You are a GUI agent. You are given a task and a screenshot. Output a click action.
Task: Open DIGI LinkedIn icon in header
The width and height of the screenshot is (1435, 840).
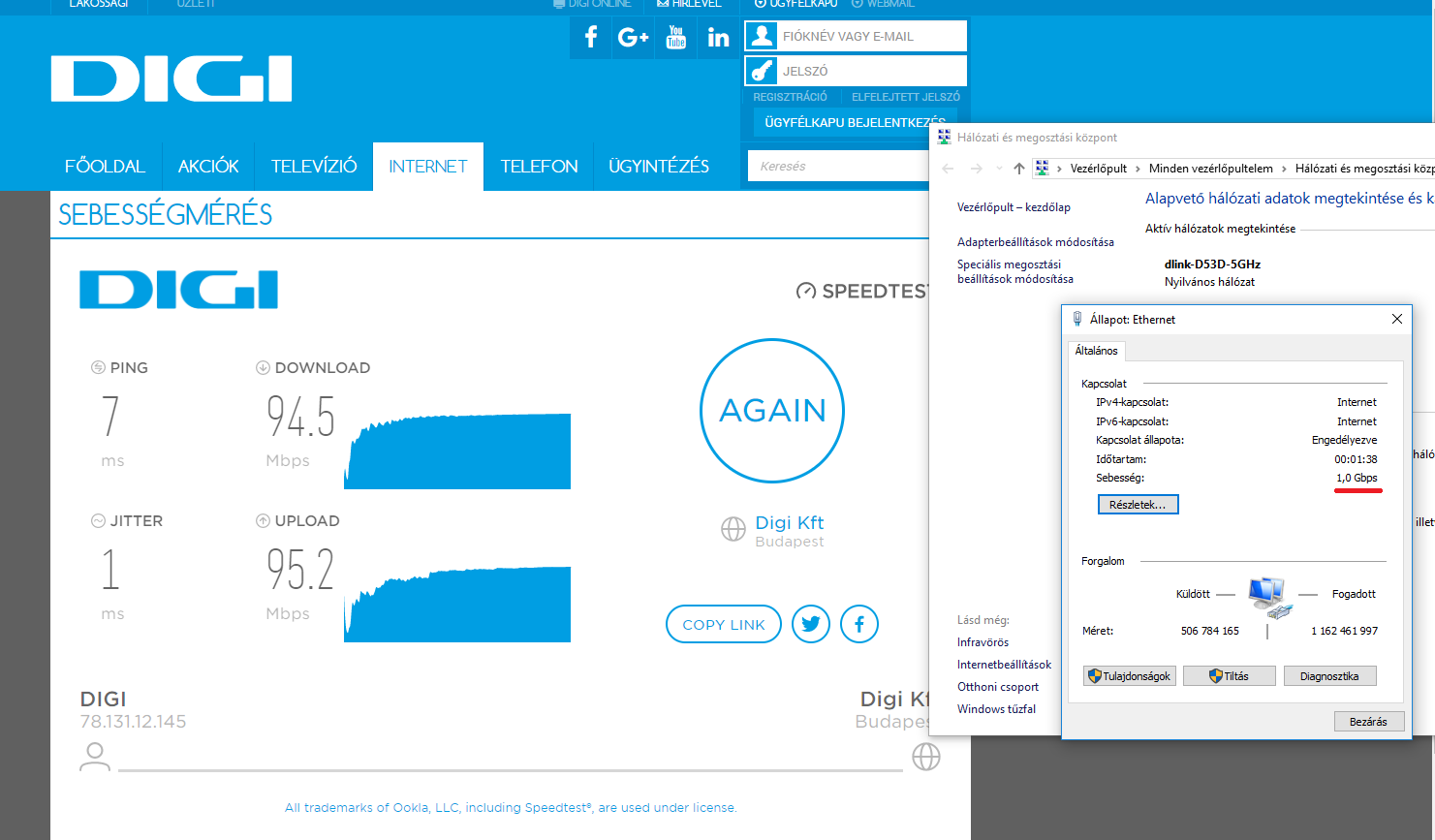pyautogui.click(x=718, y=37)
